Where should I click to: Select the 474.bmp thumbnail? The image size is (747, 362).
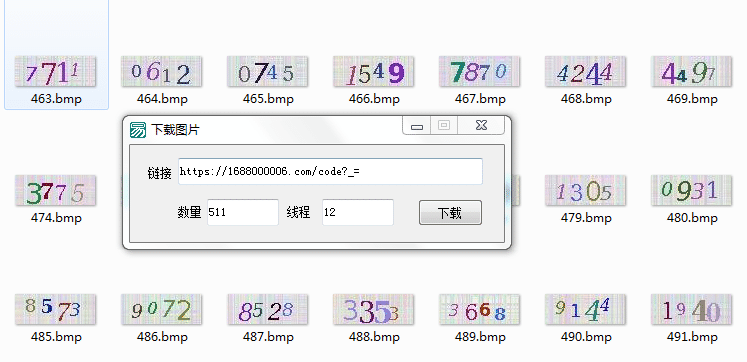[x=55, y=191]
